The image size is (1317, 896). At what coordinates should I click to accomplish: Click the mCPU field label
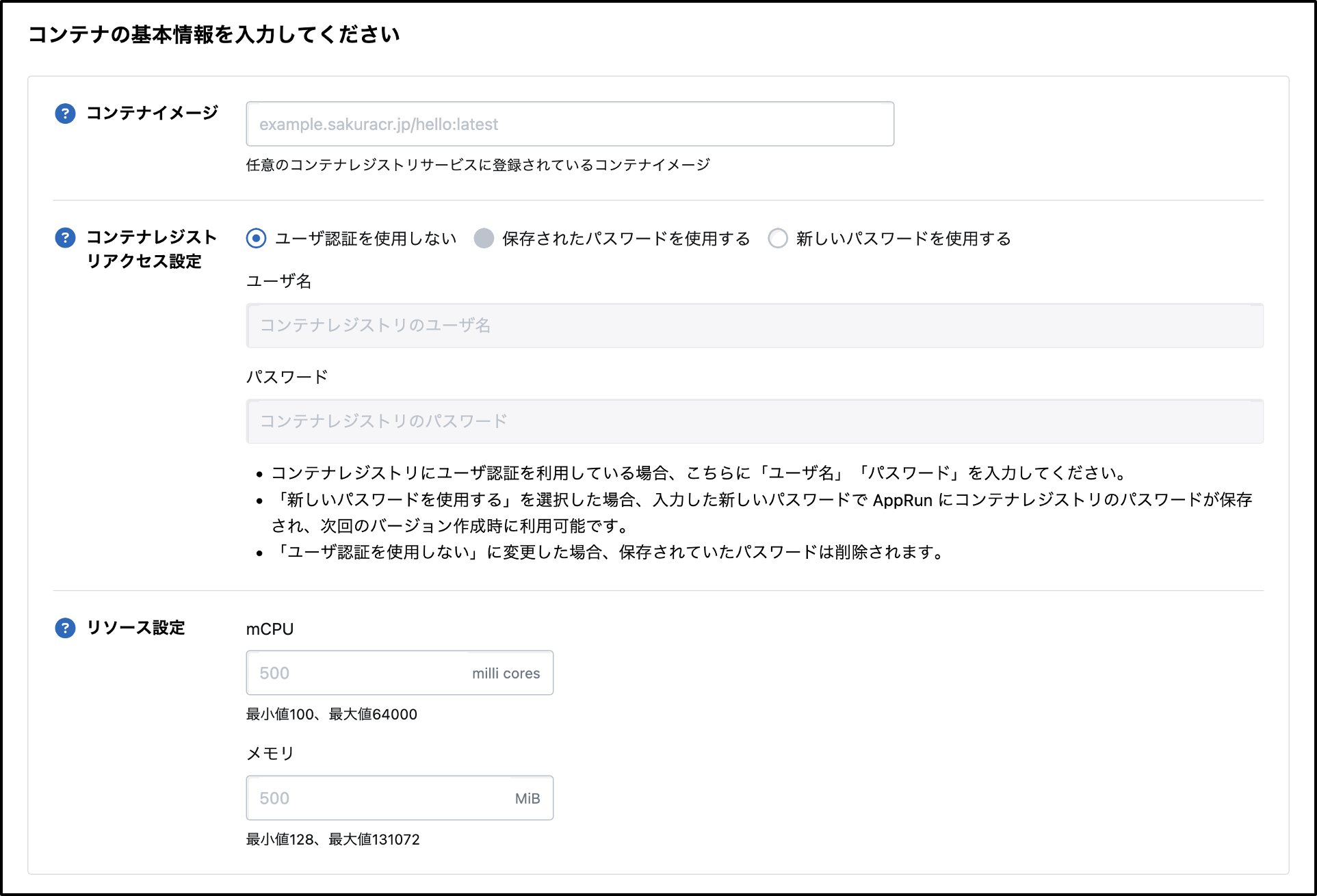click(x=270, y=629)
